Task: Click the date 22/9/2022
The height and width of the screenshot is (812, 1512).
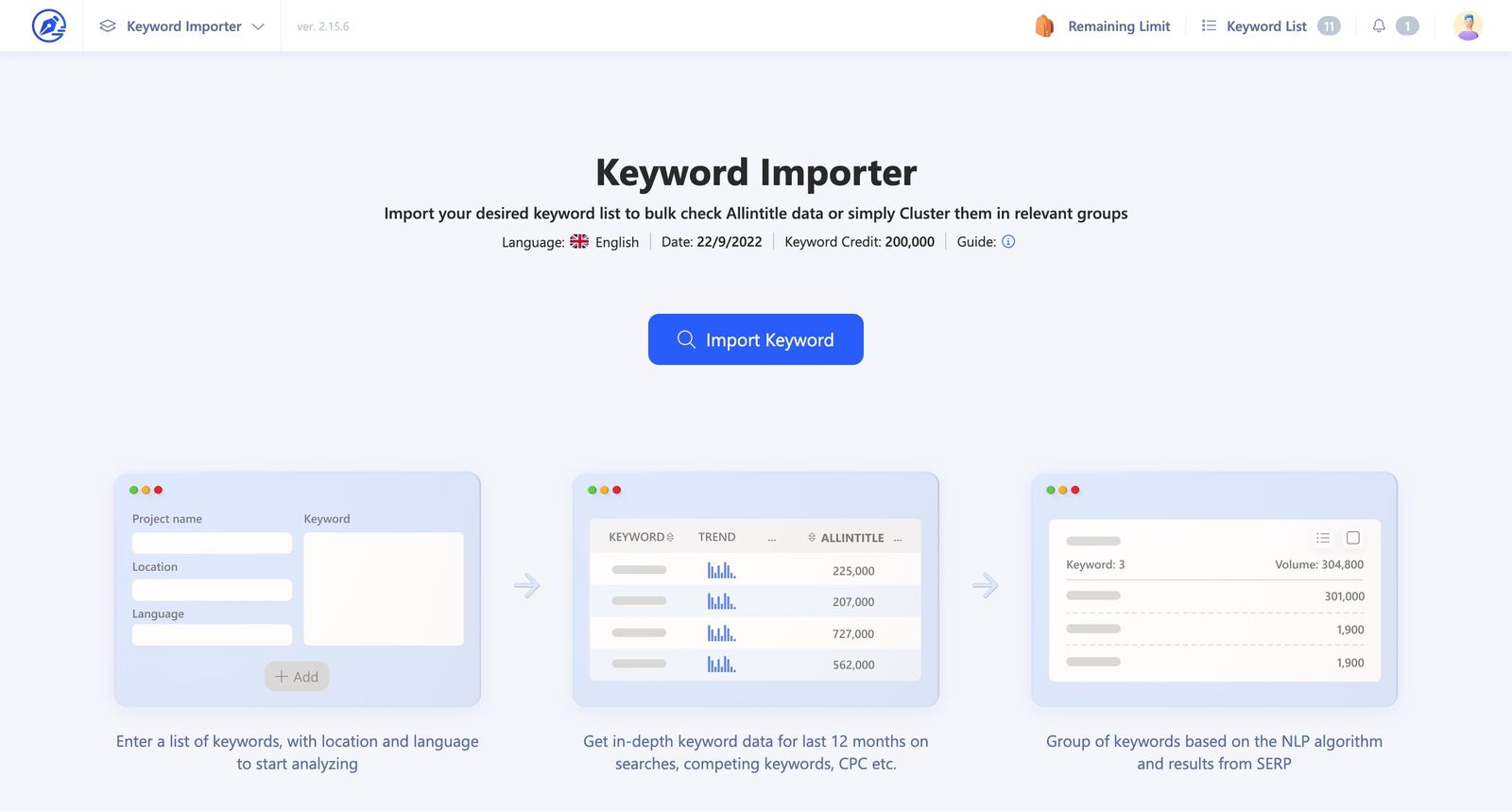Action: [730, 242]
